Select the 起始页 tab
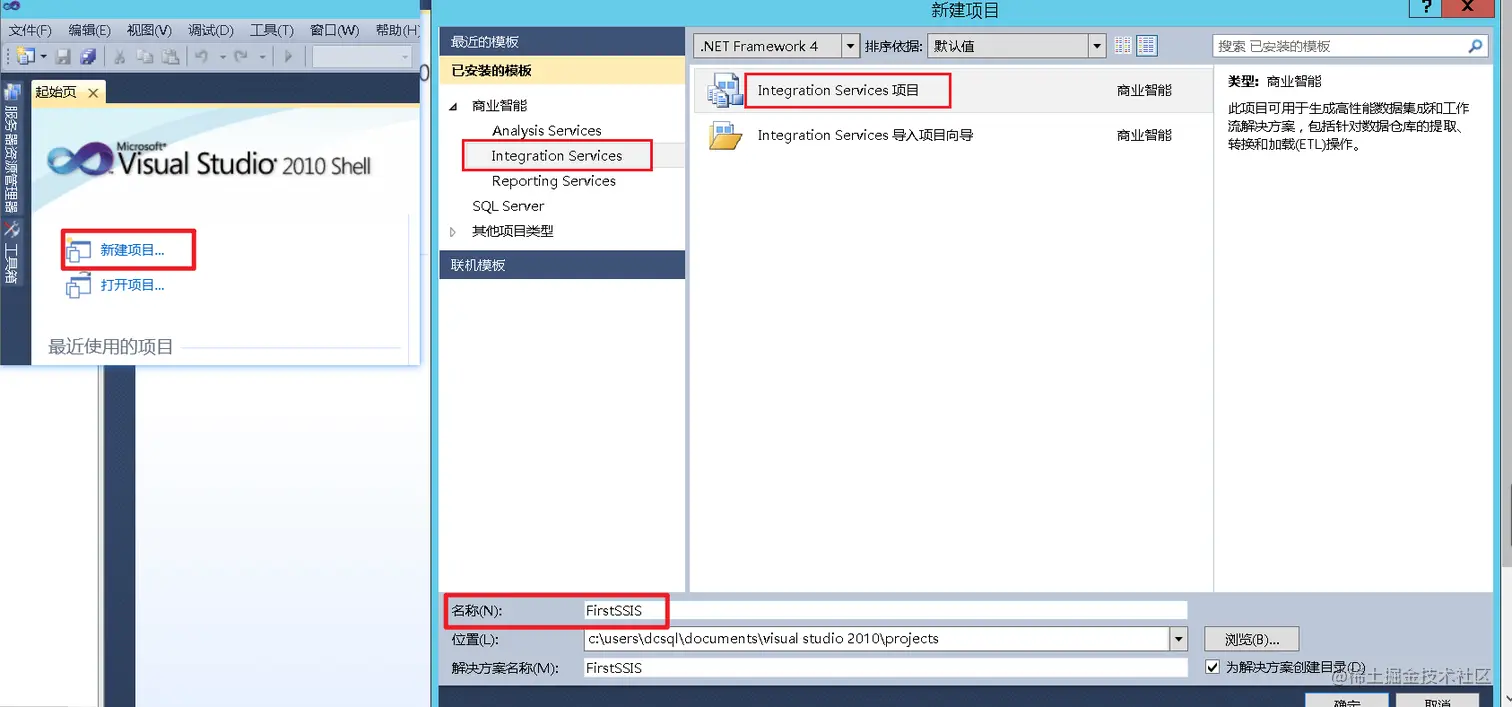The height and width of the screenshot is (707, 1512). coord(56,92)
